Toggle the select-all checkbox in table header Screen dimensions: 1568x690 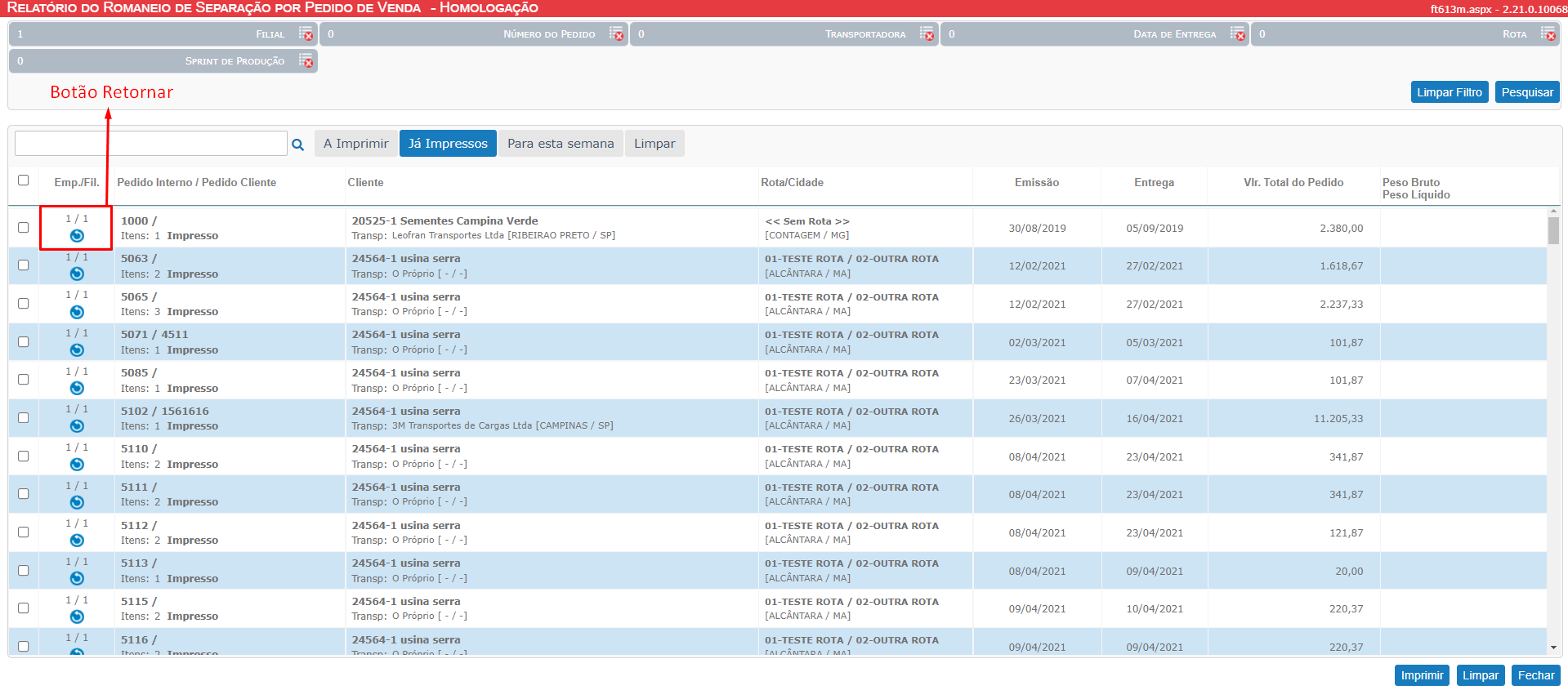pyautogui.click(x=23, y=180)
